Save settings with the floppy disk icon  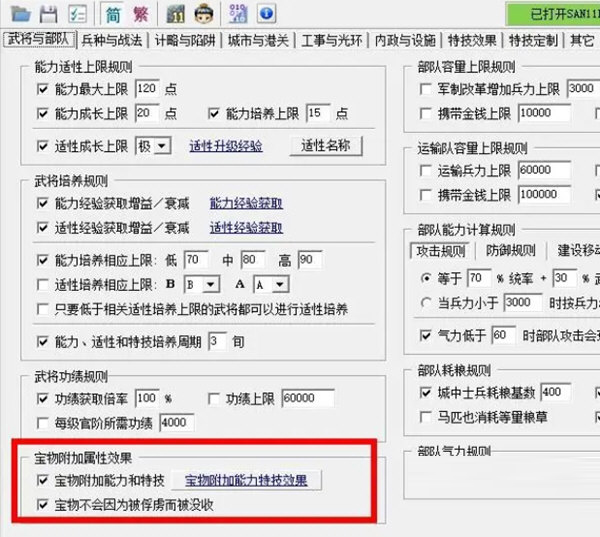click(49, 14)
